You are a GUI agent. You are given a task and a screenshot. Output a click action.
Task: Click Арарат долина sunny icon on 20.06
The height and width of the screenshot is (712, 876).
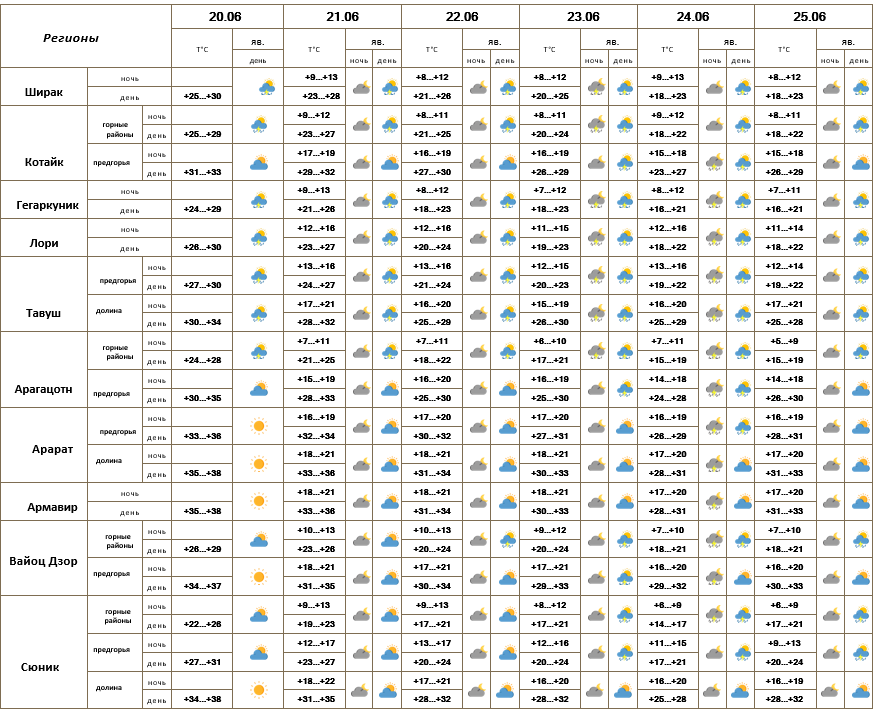click(x=259, y=463)
